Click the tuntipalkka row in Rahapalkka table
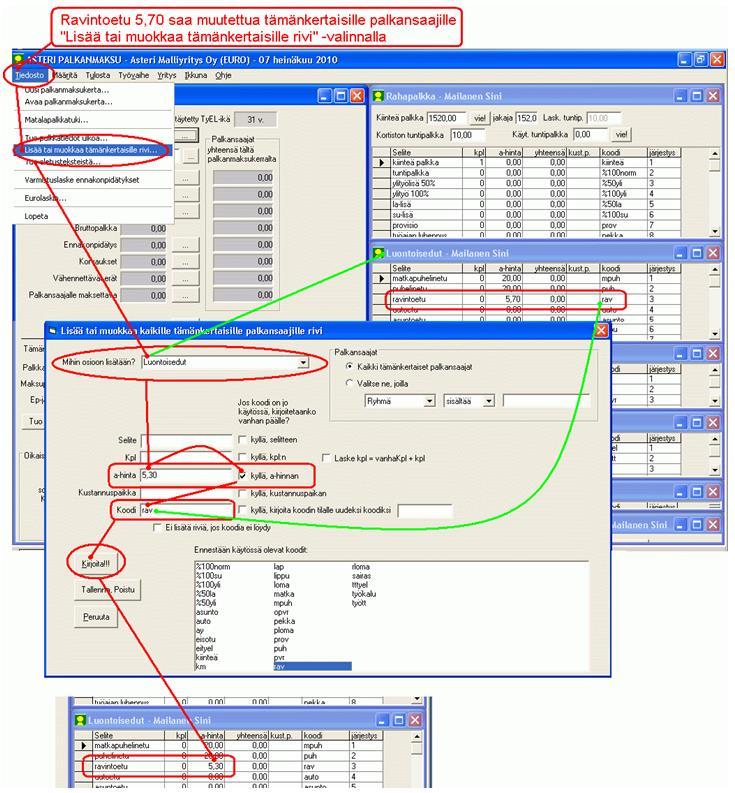Image resolution: width=735 pixels, height=793 pixels. (x=526, y=173)
